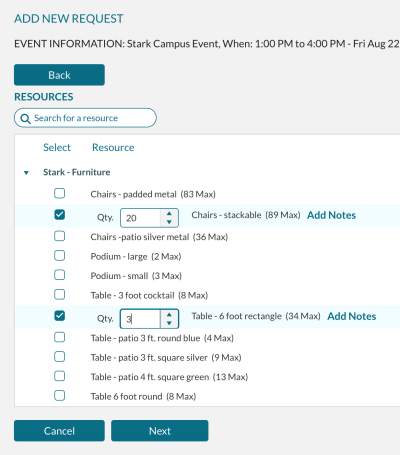Click the EVENT INFORMATION line
400x455 pixels.
[207, 44]
